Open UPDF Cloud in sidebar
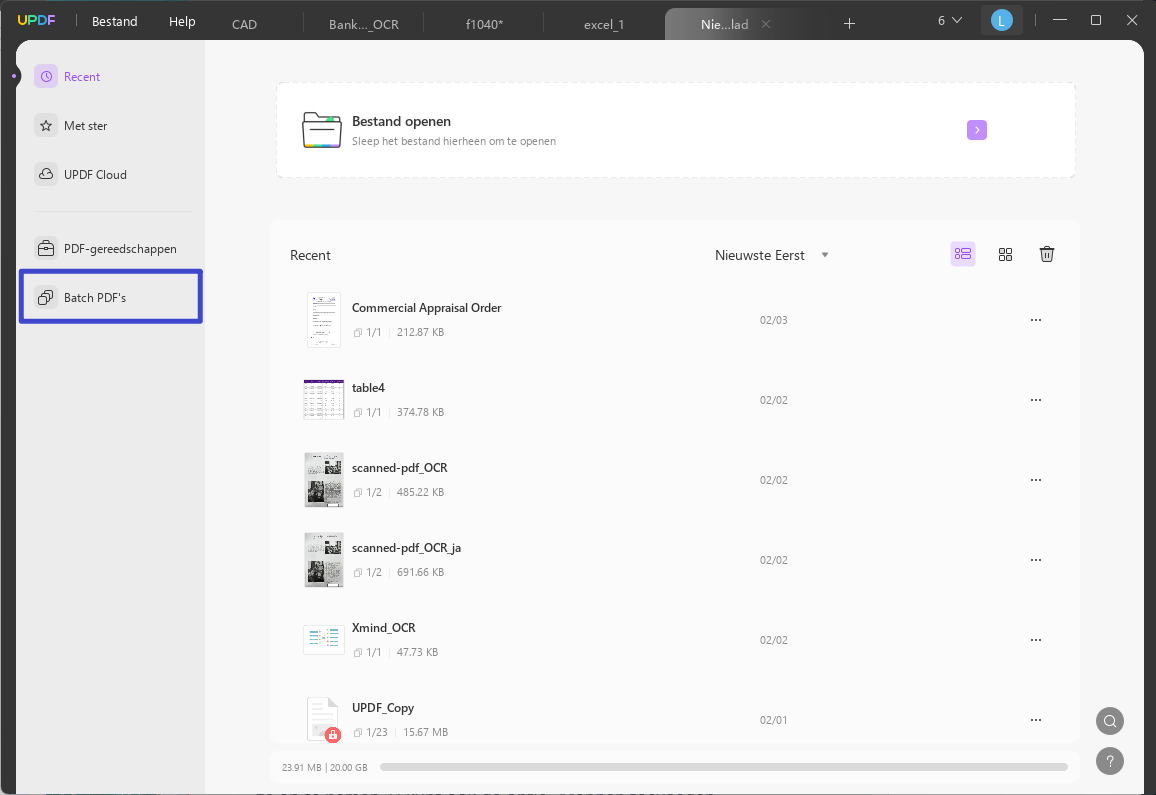This screenshot has width=1156, height=795. 81,175
